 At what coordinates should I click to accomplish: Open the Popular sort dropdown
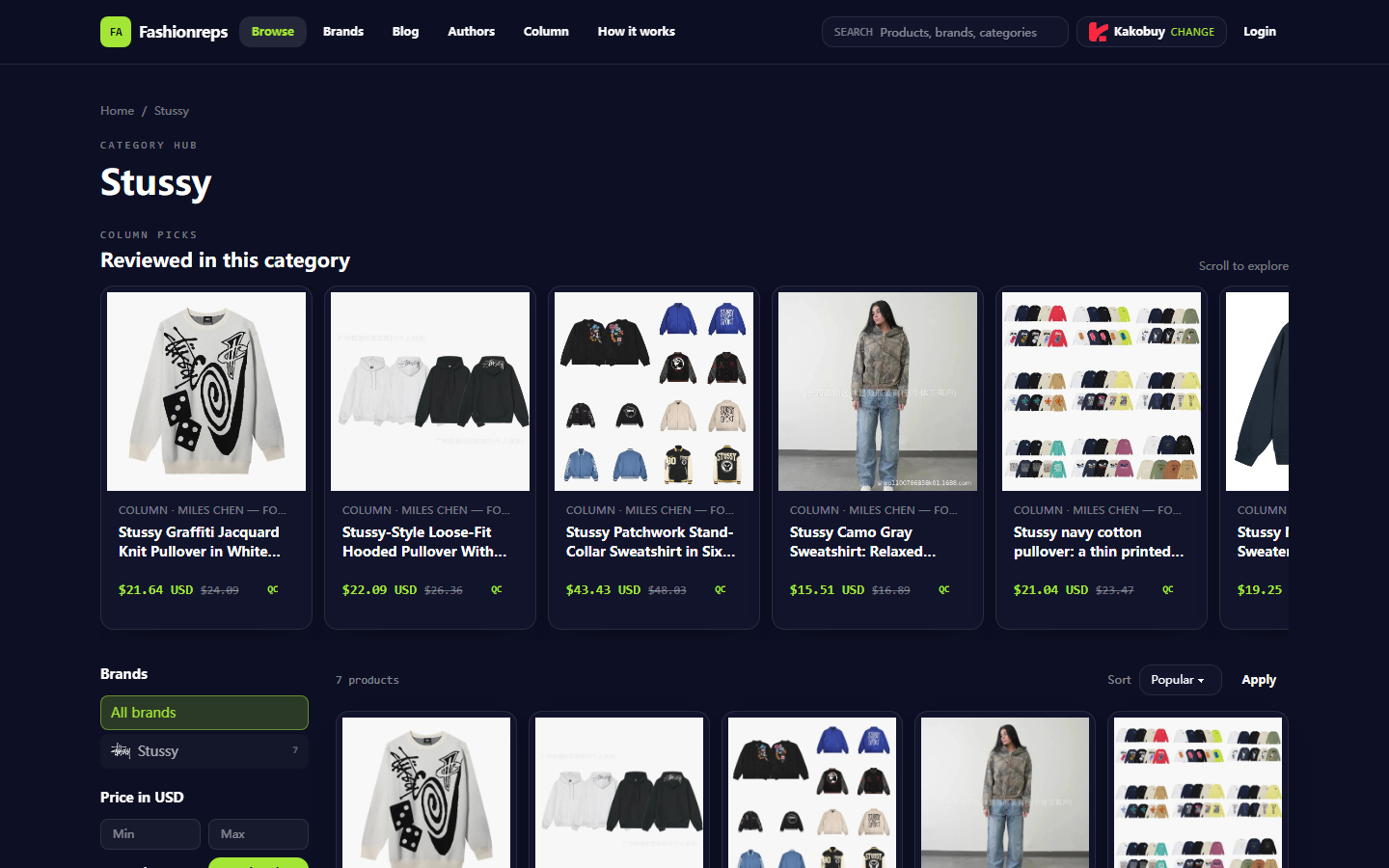point(1180,680)
